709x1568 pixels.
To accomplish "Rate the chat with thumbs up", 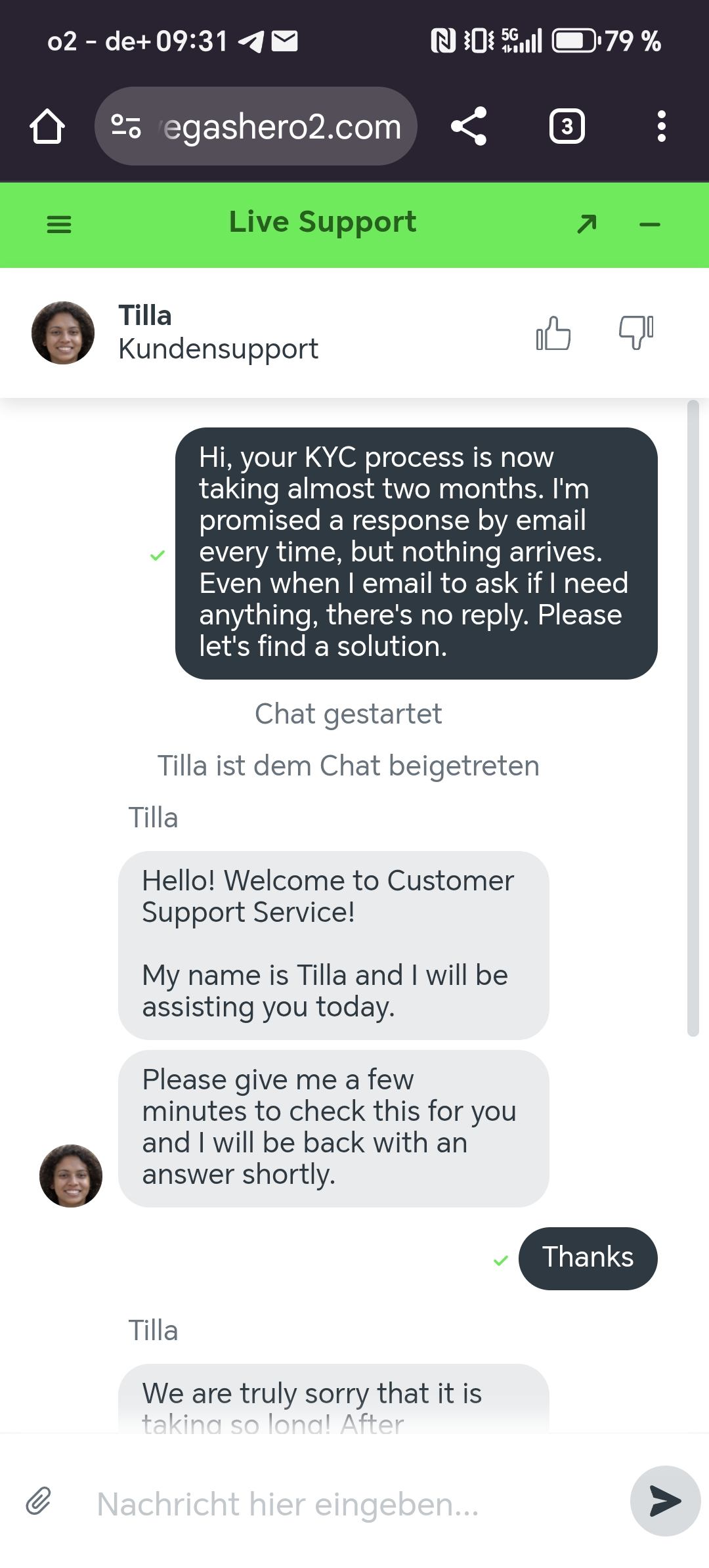I will (553, 333).
